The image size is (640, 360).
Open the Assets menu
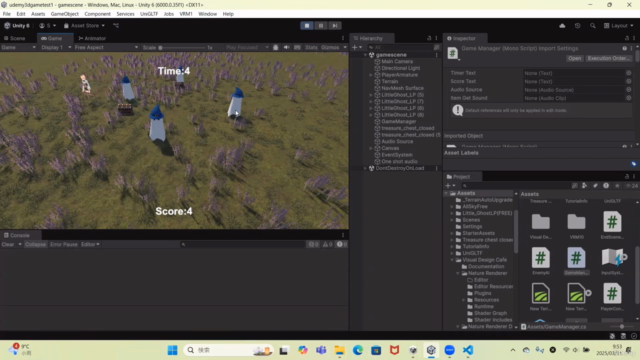[38, 14]
